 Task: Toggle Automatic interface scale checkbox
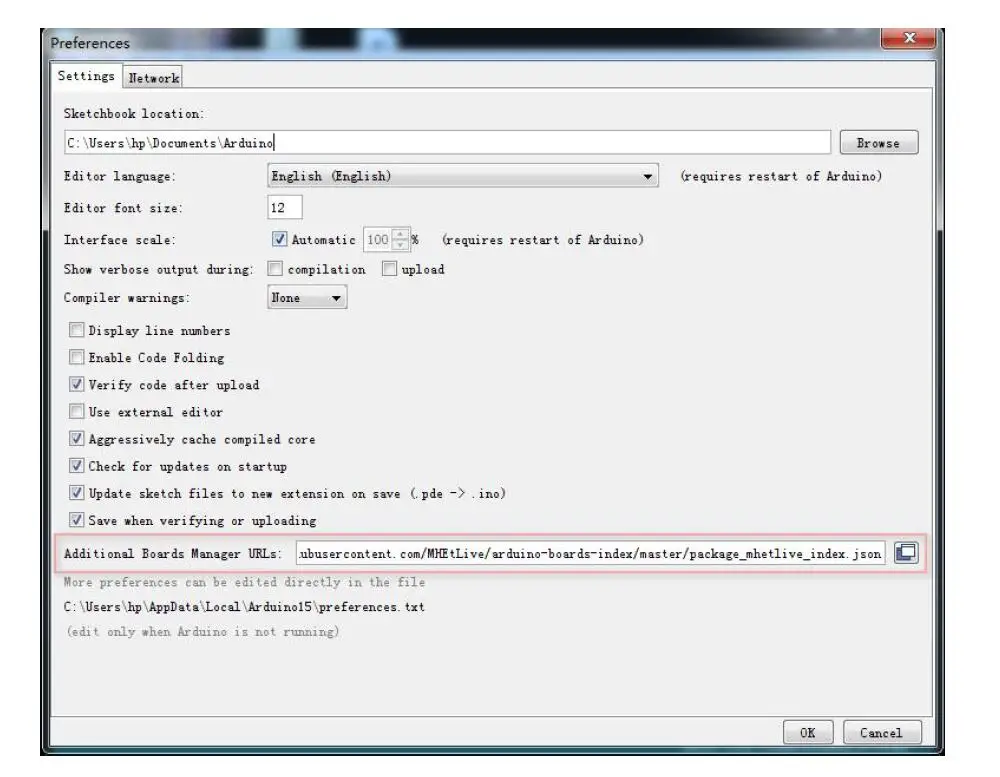279,239
